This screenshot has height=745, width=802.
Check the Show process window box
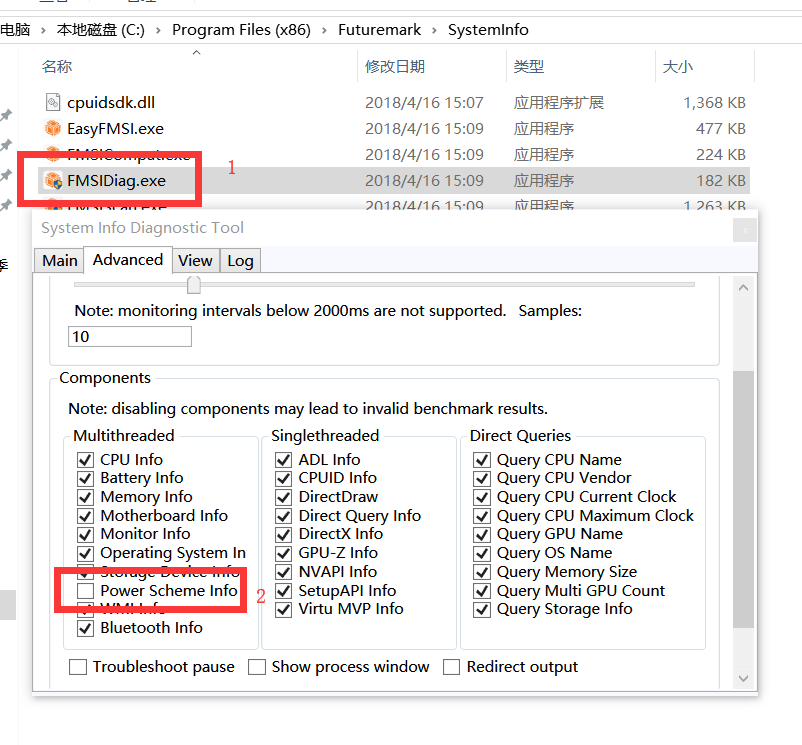[x=257, y=667]
